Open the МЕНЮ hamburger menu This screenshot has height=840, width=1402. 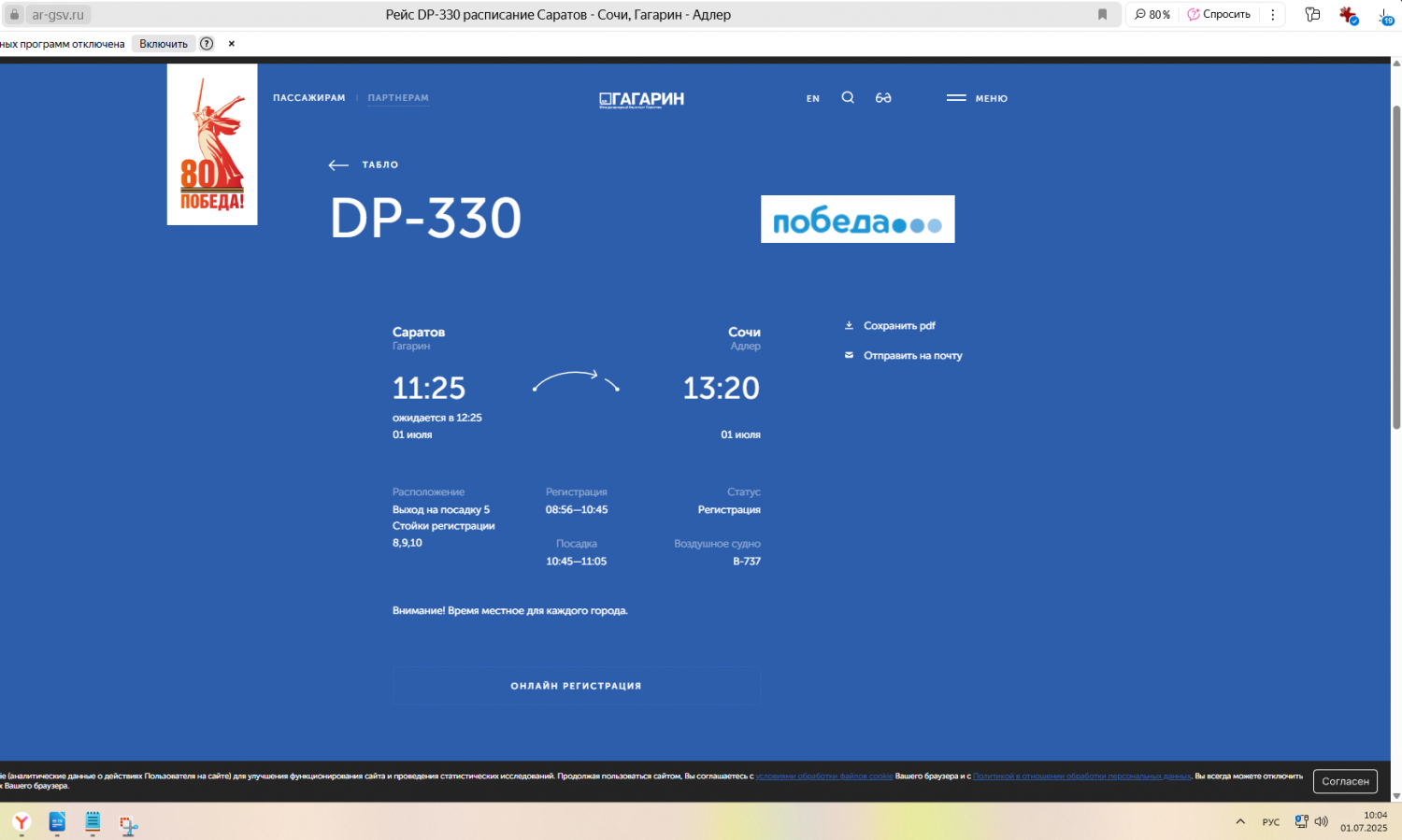[977, 98]
